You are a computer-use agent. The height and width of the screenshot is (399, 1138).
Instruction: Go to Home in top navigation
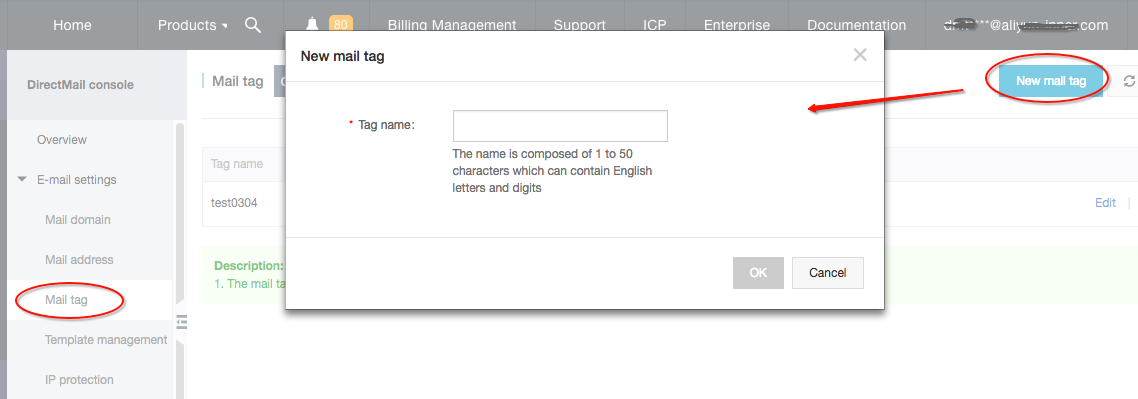[x=73, y=25]
